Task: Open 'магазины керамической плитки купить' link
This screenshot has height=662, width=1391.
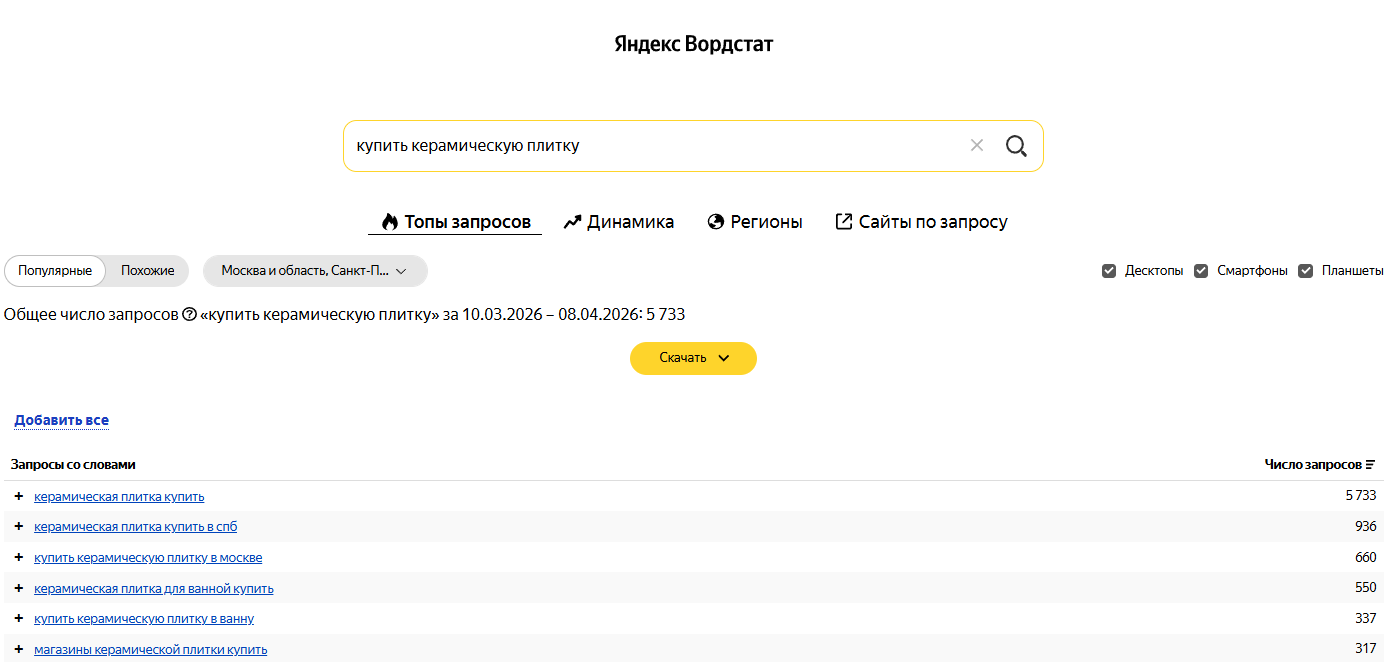Action: (x=151, y=650)
